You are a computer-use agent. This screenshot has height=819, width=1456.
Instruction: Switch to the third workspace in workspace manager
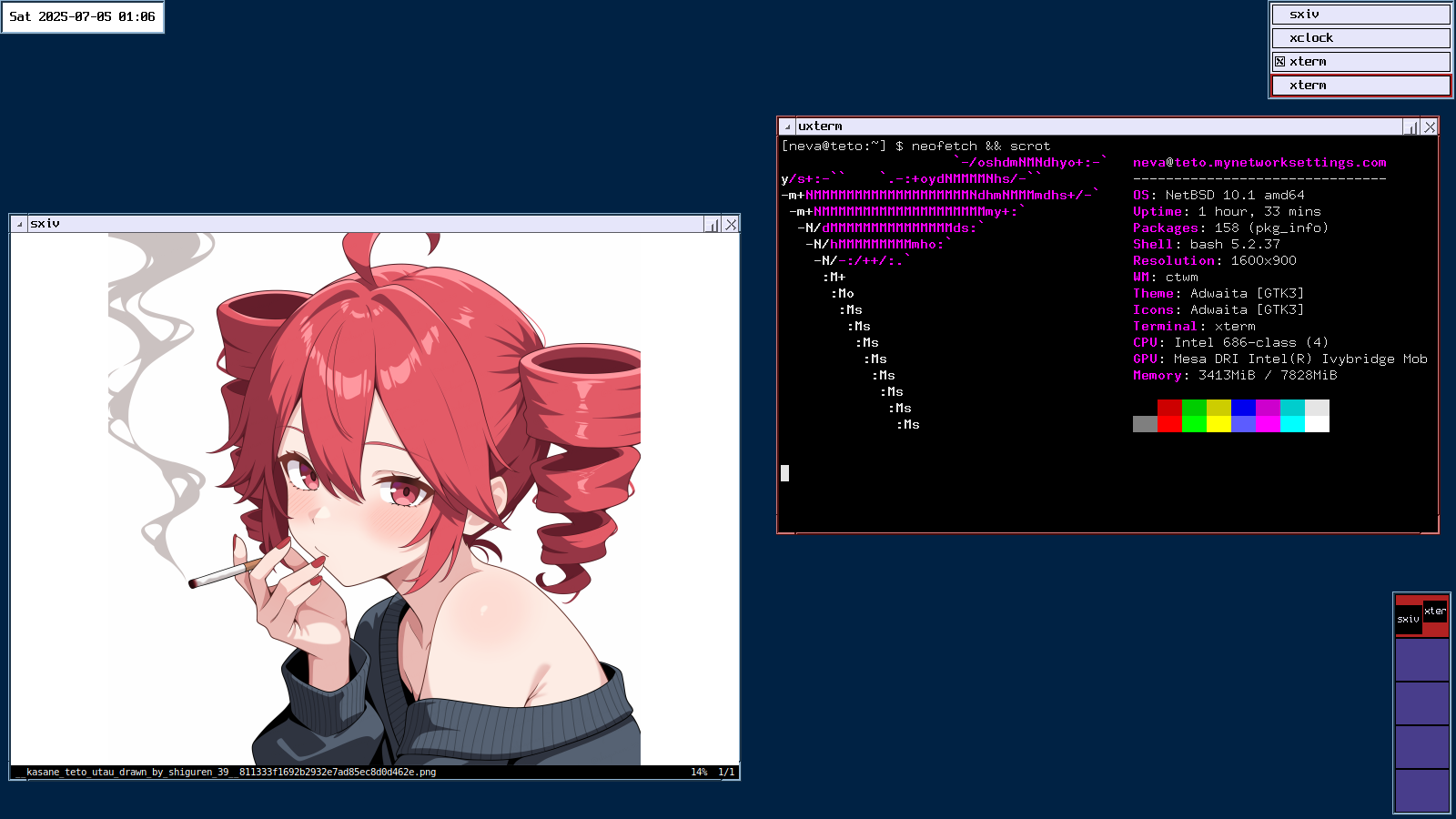tap(1422, 703)
